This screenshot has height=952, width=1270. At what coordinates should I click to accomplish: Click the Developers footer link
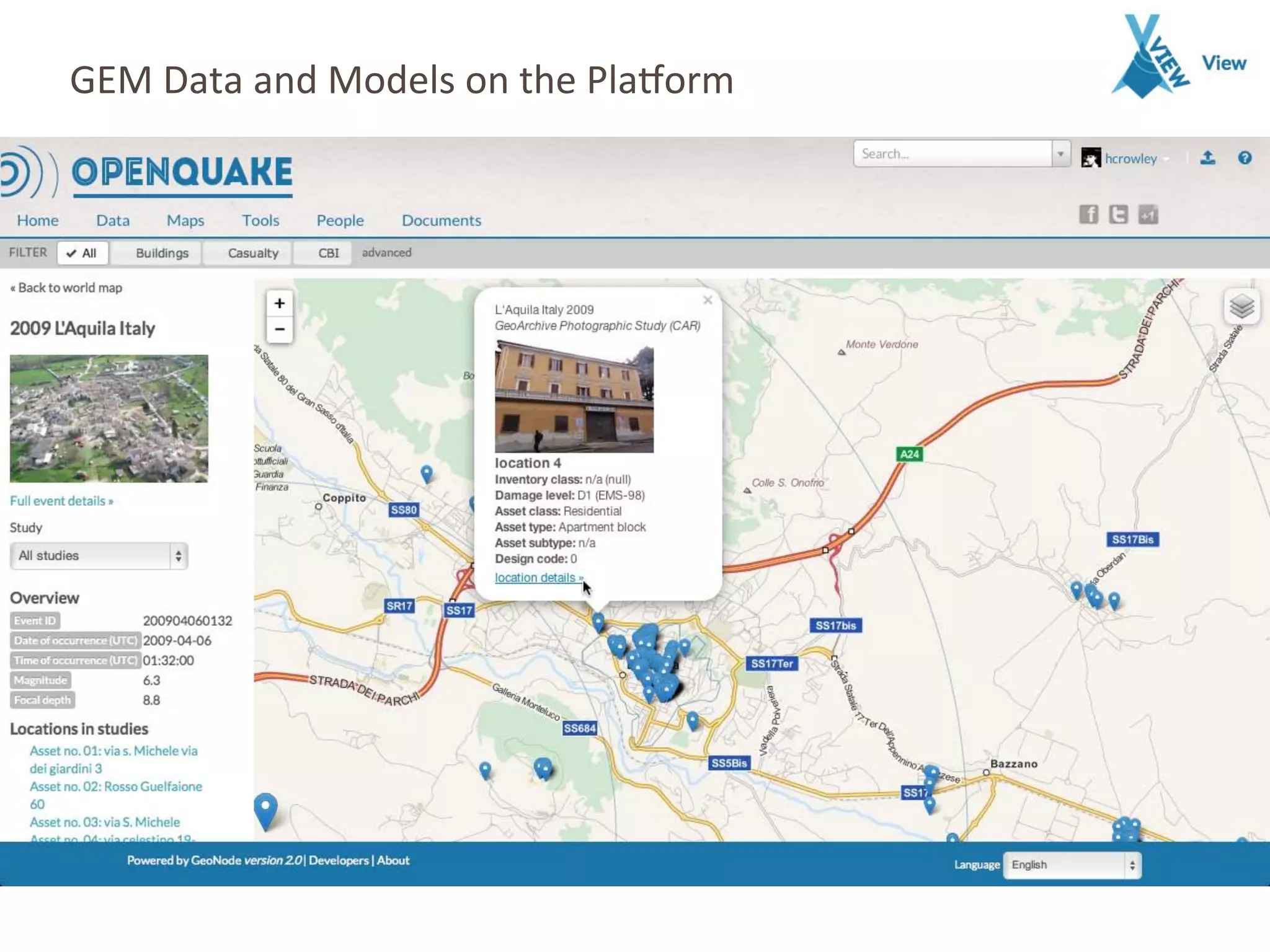click(x=339, y=860)
